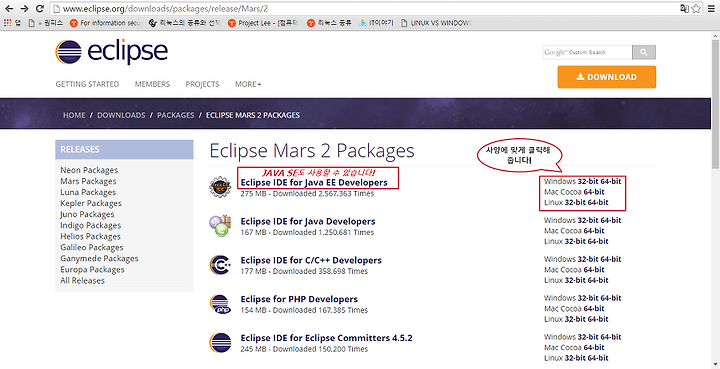This screenshot has width=720, height=369.
Task: Download Eclipse Committers Mac Cocoa 64-bit
Action: [x=594, y=348]
